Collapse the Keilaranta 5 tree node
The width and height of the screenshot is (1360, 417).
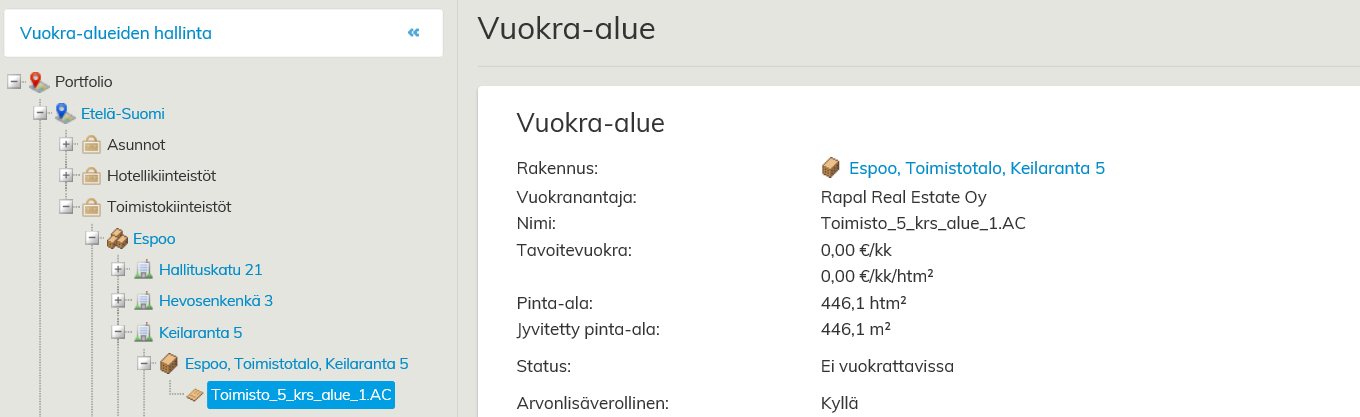[119, 332]
